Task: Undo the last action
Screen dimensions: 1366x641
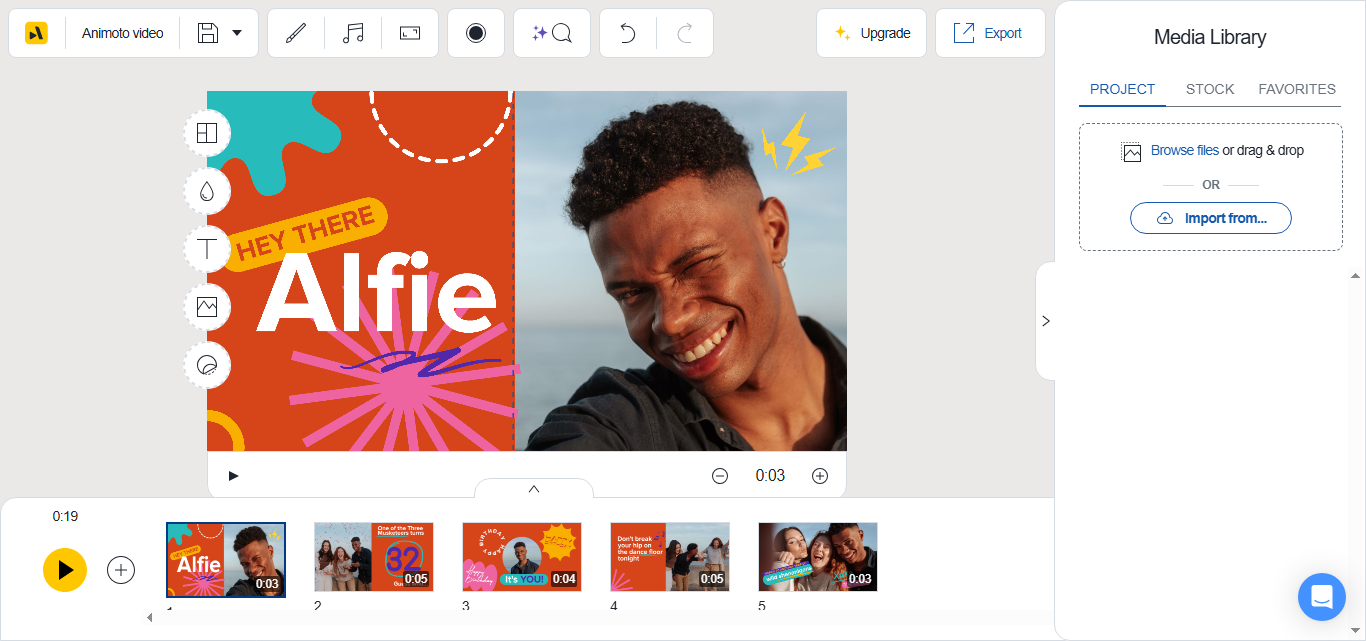Action: (x=628, y=33)
